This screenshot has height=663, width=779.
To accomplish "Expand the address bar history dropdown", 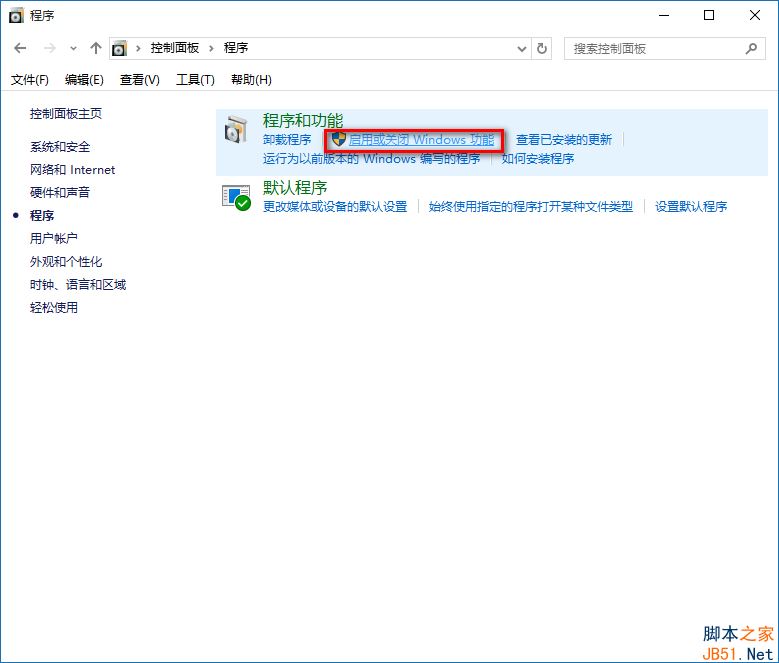I will [521, 48].
